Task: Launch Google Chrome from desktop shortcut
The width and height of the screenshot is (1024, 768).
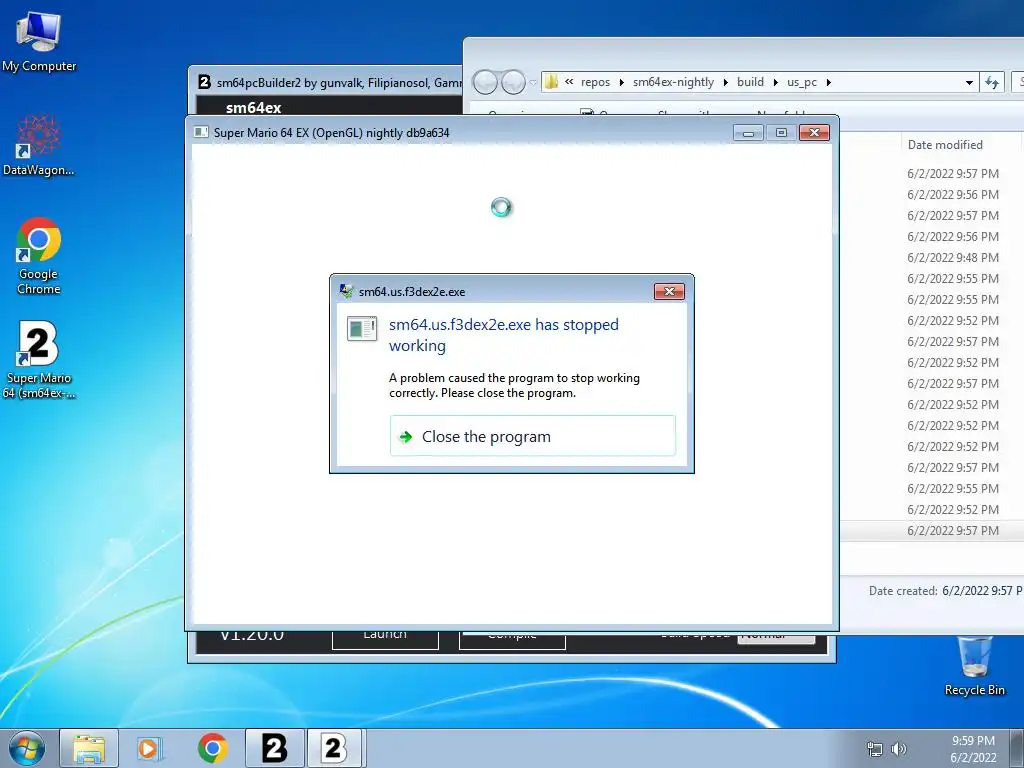Action: point(39,256)
